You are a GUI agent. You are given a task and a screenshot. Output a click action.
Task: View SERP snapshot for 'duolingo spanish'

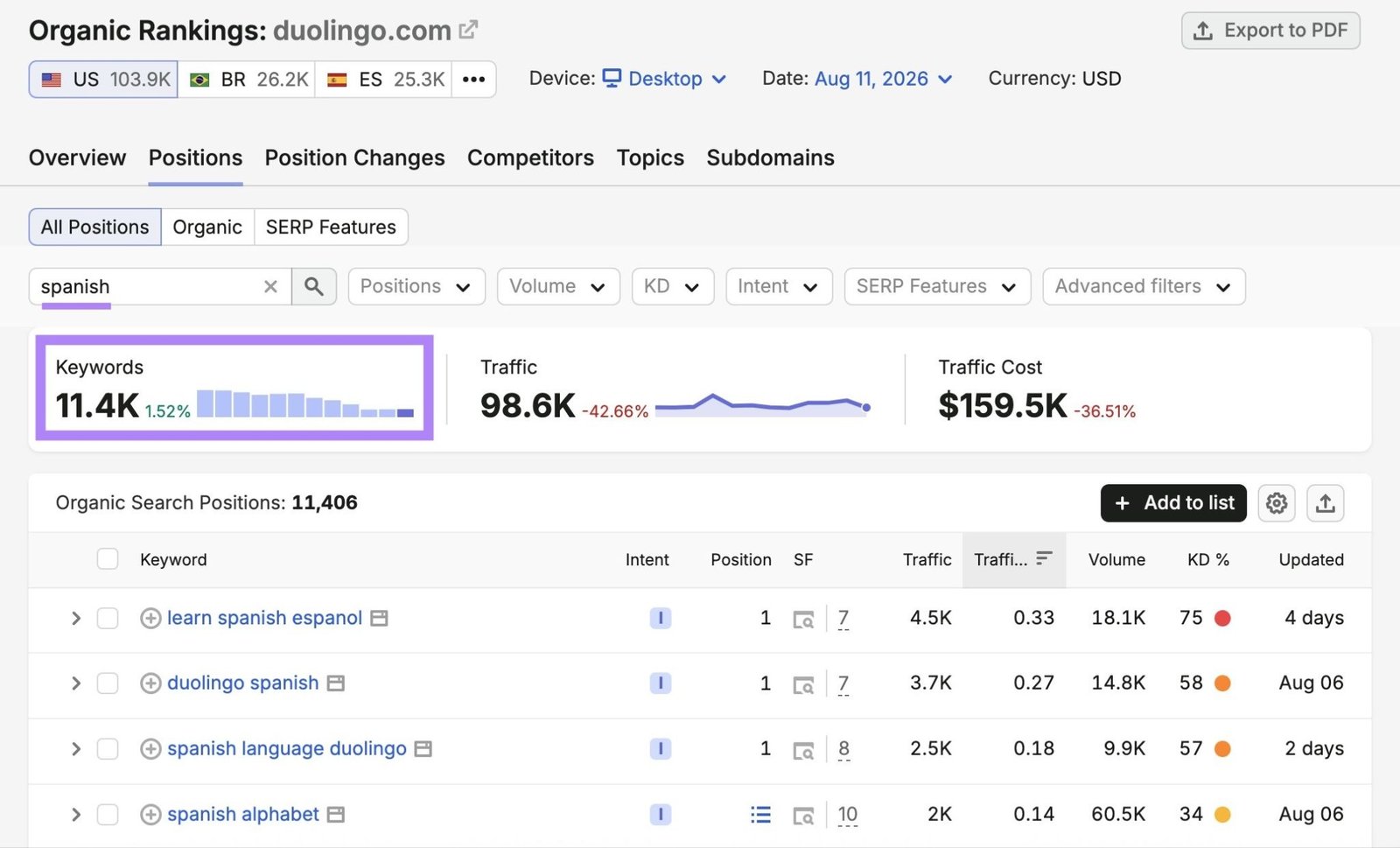[x=803, y=685]
